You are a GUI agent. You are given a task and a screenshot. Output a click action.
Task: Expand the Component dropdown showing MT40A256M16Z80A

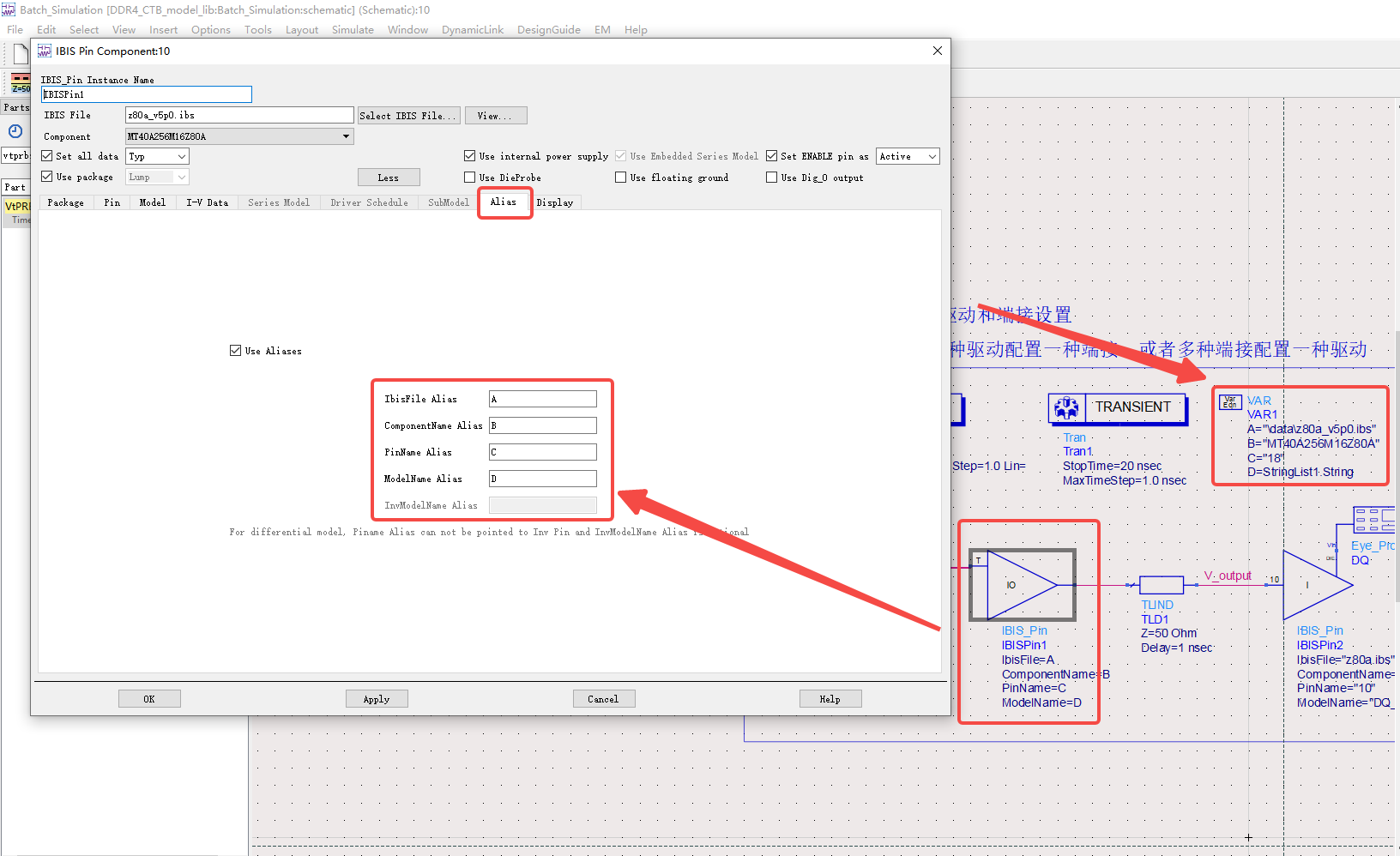(346, 136)
